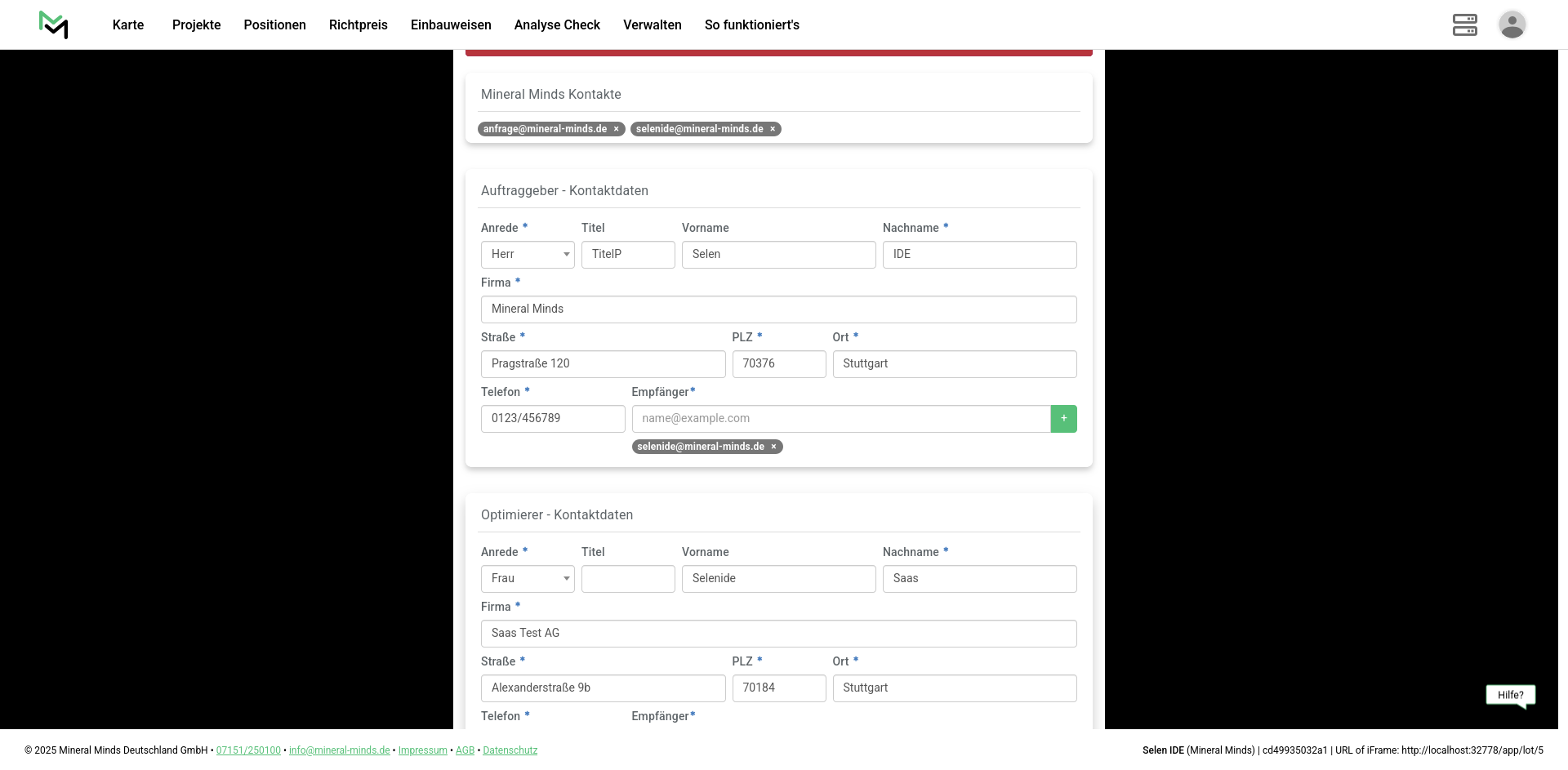Click the info@mineral-minds.de footer email link
This screenshot has height=770, width=1568.
pos(339,750)
